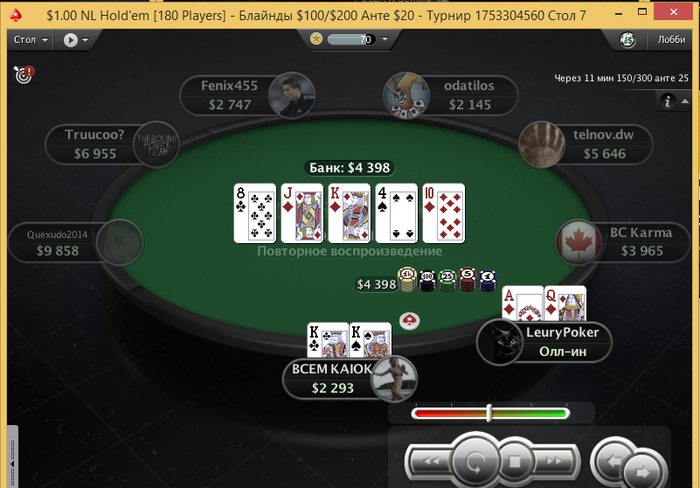
Task: Click the replayer play icon in toolbar
Action: 70,40
